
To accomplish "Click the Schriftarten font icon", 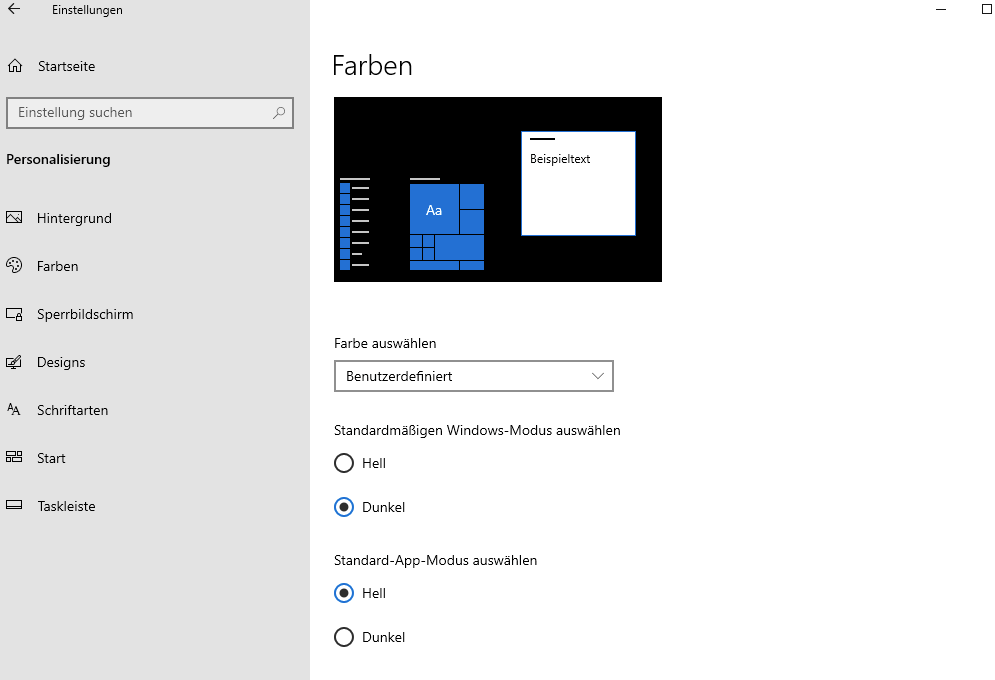I will point(14,410).
